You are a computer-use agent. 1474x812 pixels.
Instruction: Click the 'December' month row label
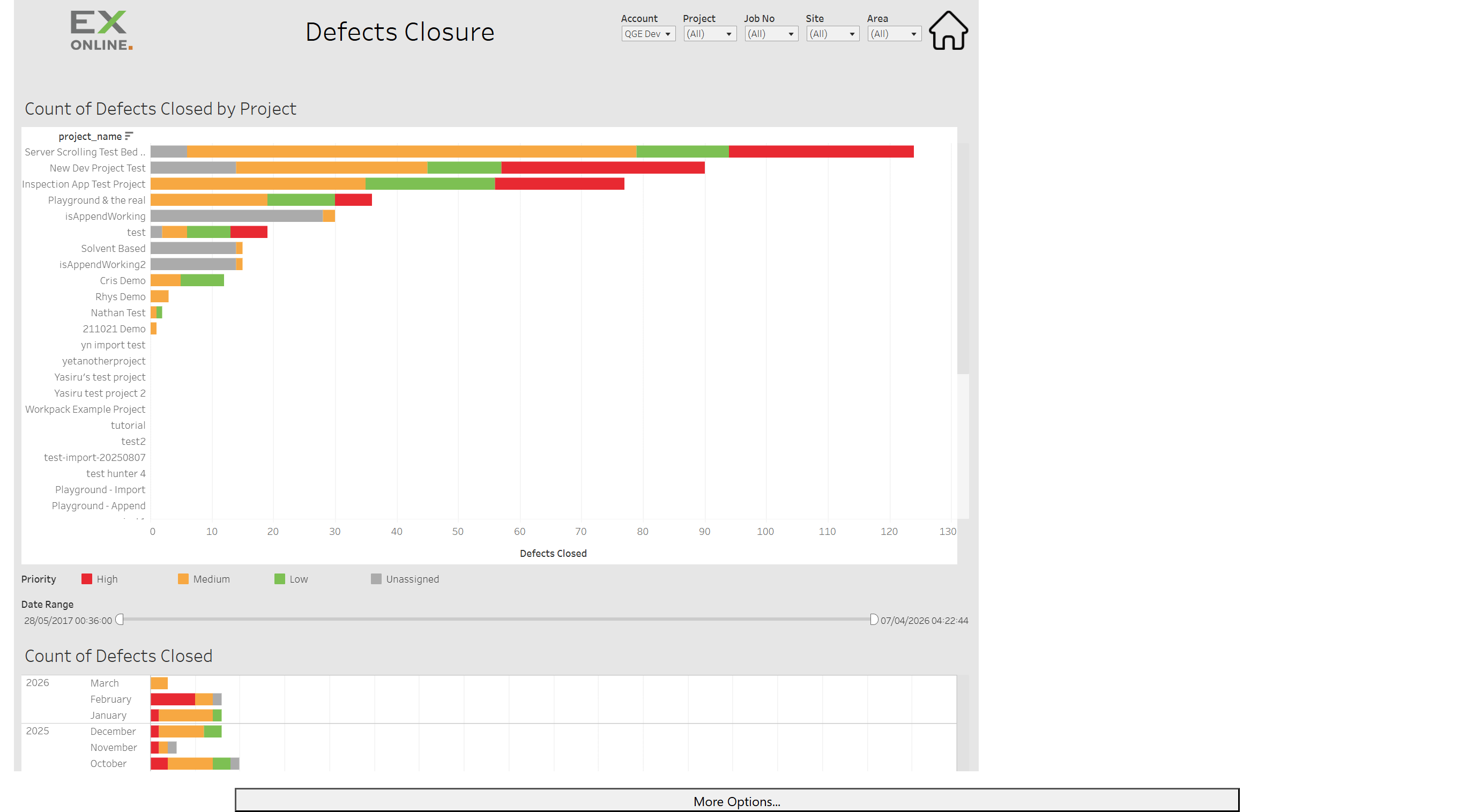(x=113, y=731)
